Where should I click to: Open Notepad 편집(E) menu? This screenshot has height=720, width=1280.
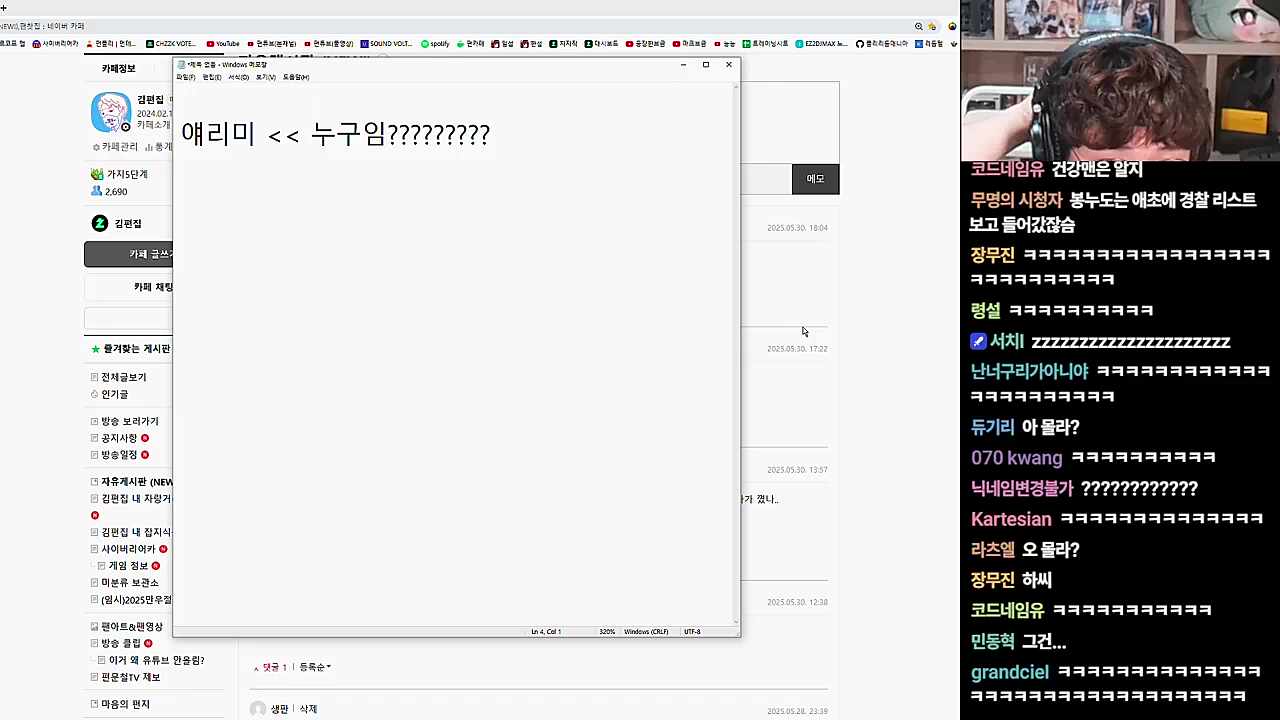click(212, 77)
